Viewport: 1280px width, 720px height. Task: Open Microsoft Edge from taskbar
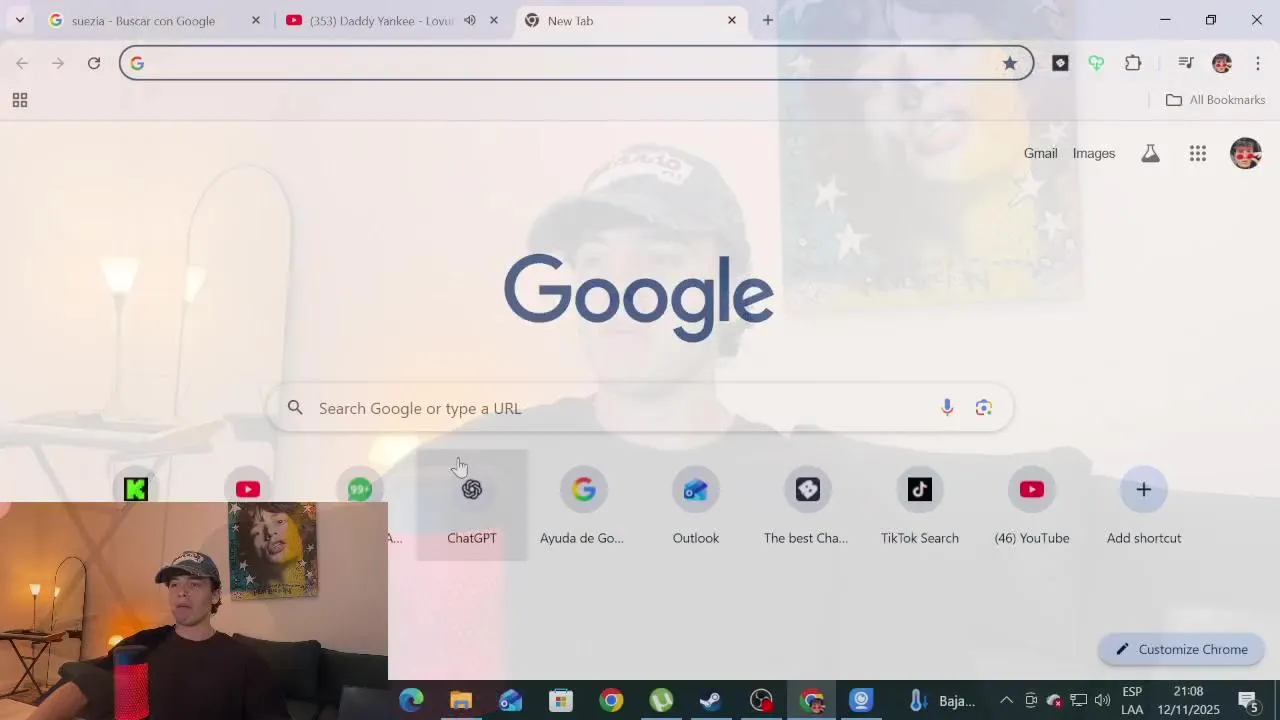point(411,700)
